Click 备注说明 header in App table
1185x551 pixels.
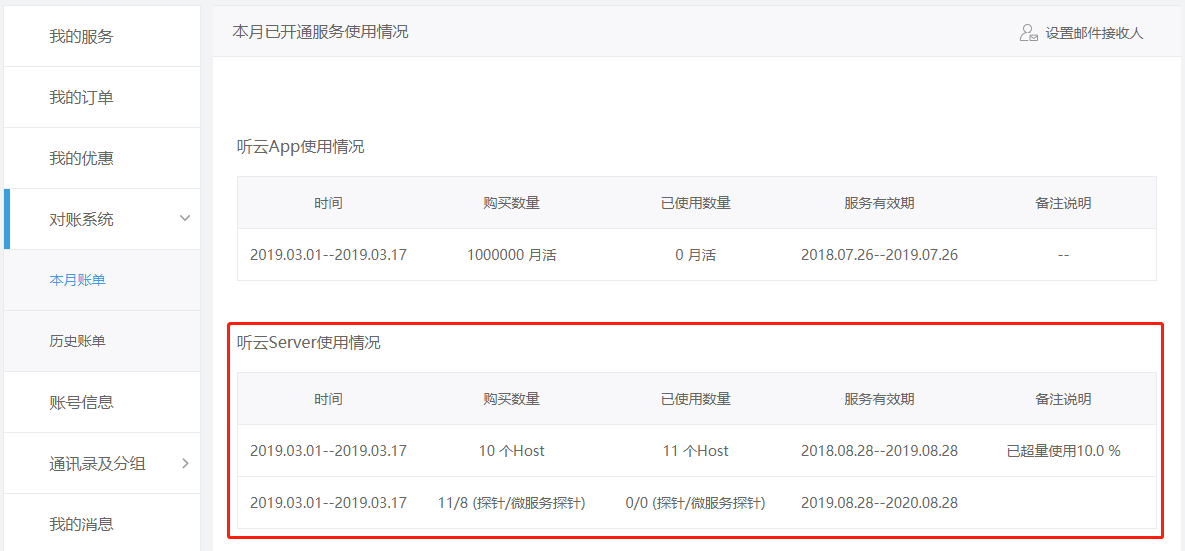tap(1063, 203)
